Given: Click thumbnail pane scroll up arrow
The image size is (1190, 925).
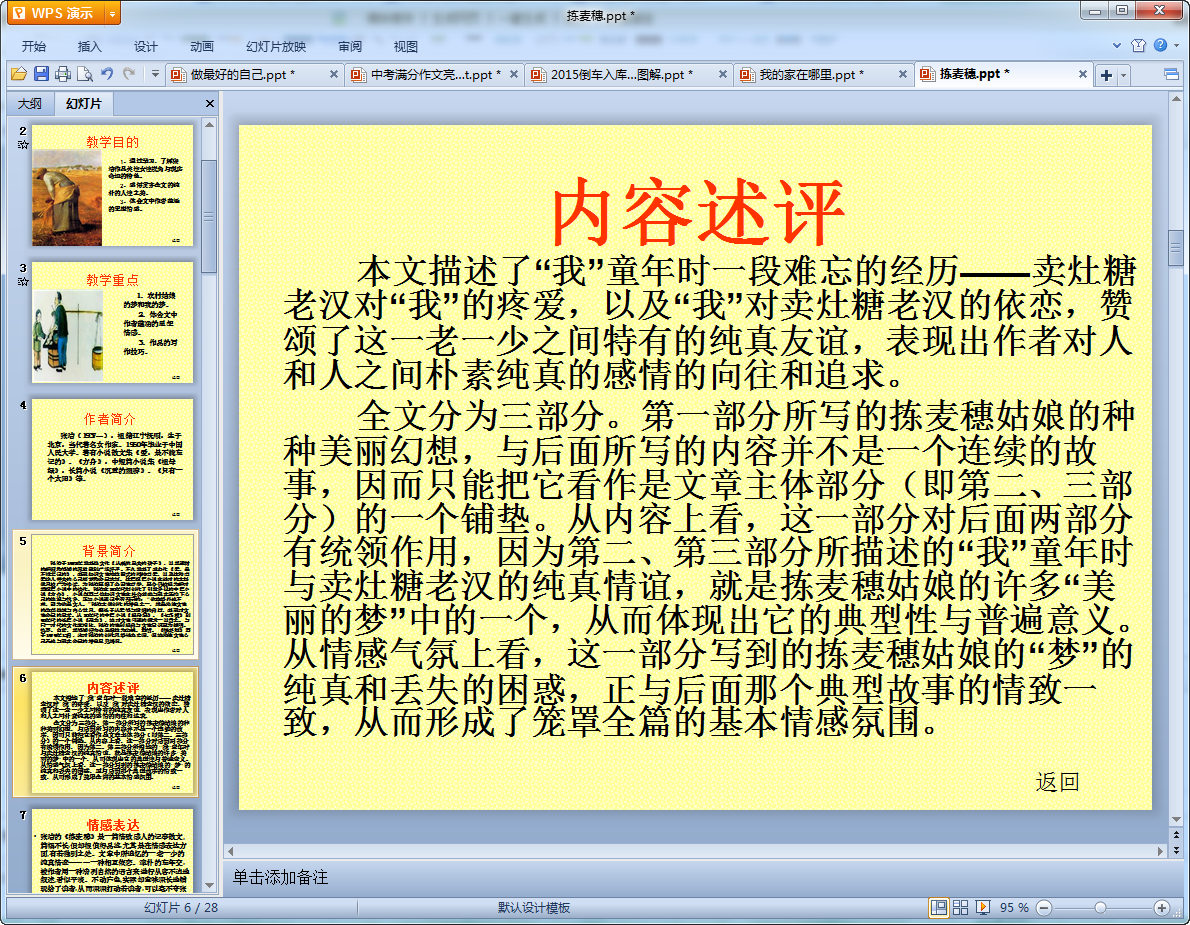Looking at the screenshot, I should coord(209,124).
